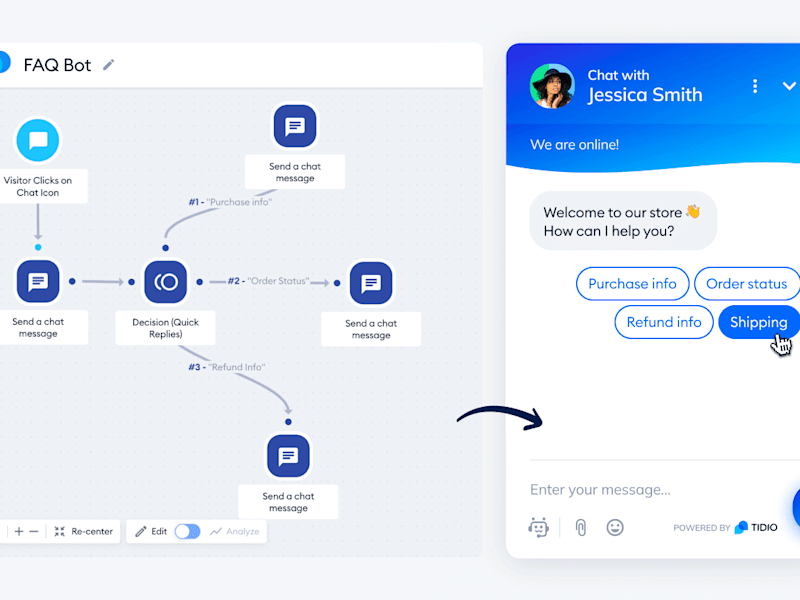Open the emoji picker

(615, 527)
